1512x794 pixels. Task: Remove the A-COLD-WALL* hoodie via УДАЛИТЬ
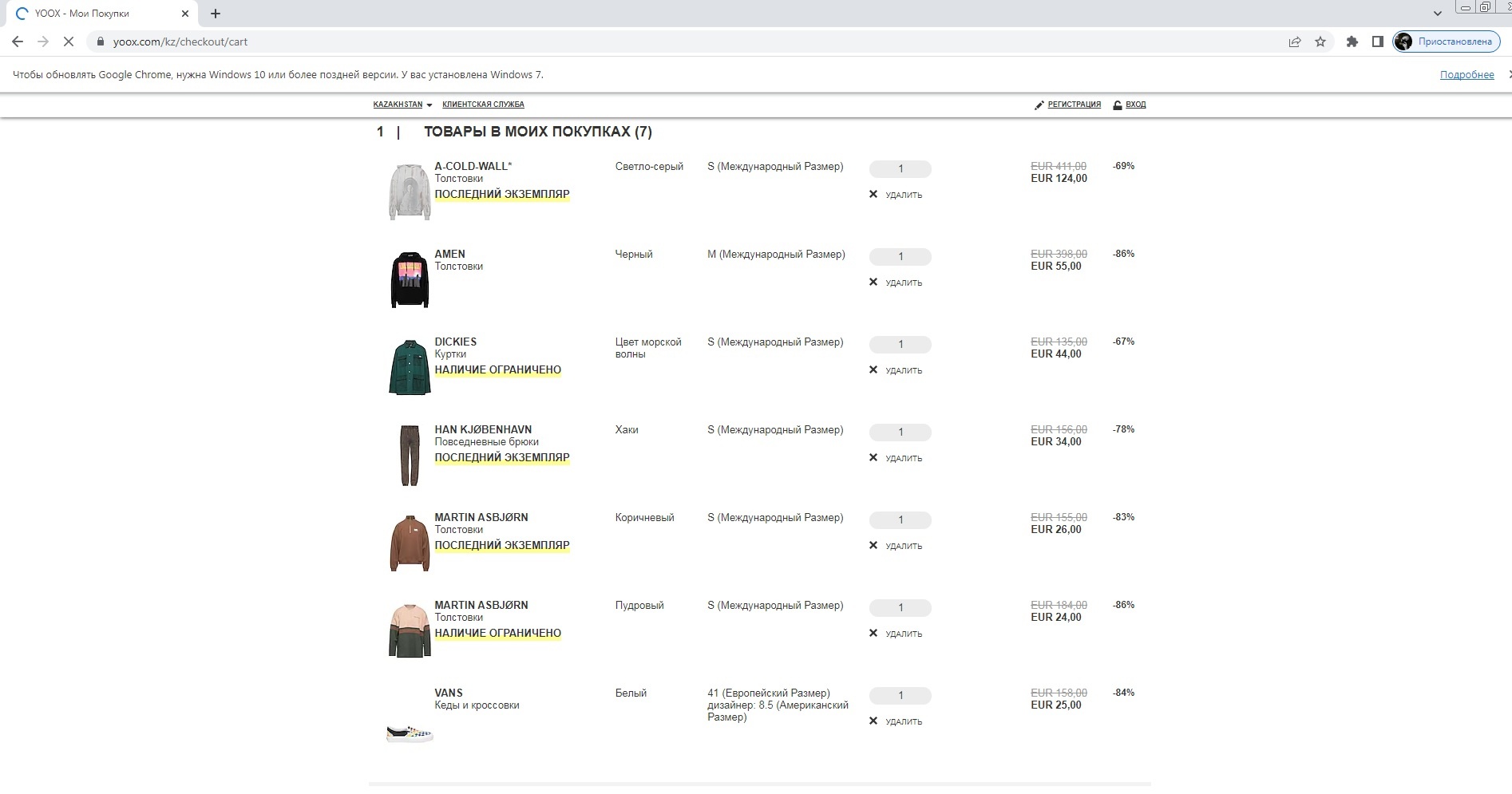pyautogui.click(x=896, y=195)
